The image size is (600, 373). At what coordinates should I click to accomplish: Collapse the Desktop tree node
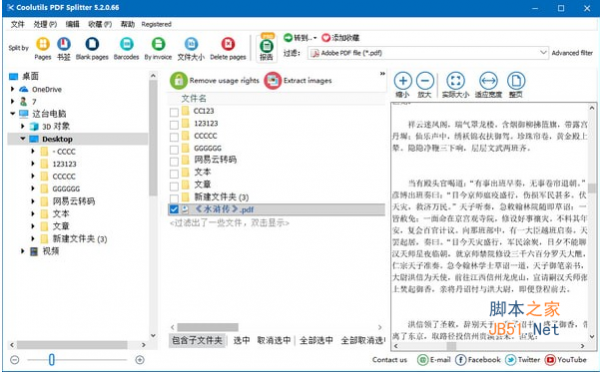pos(23,139)
